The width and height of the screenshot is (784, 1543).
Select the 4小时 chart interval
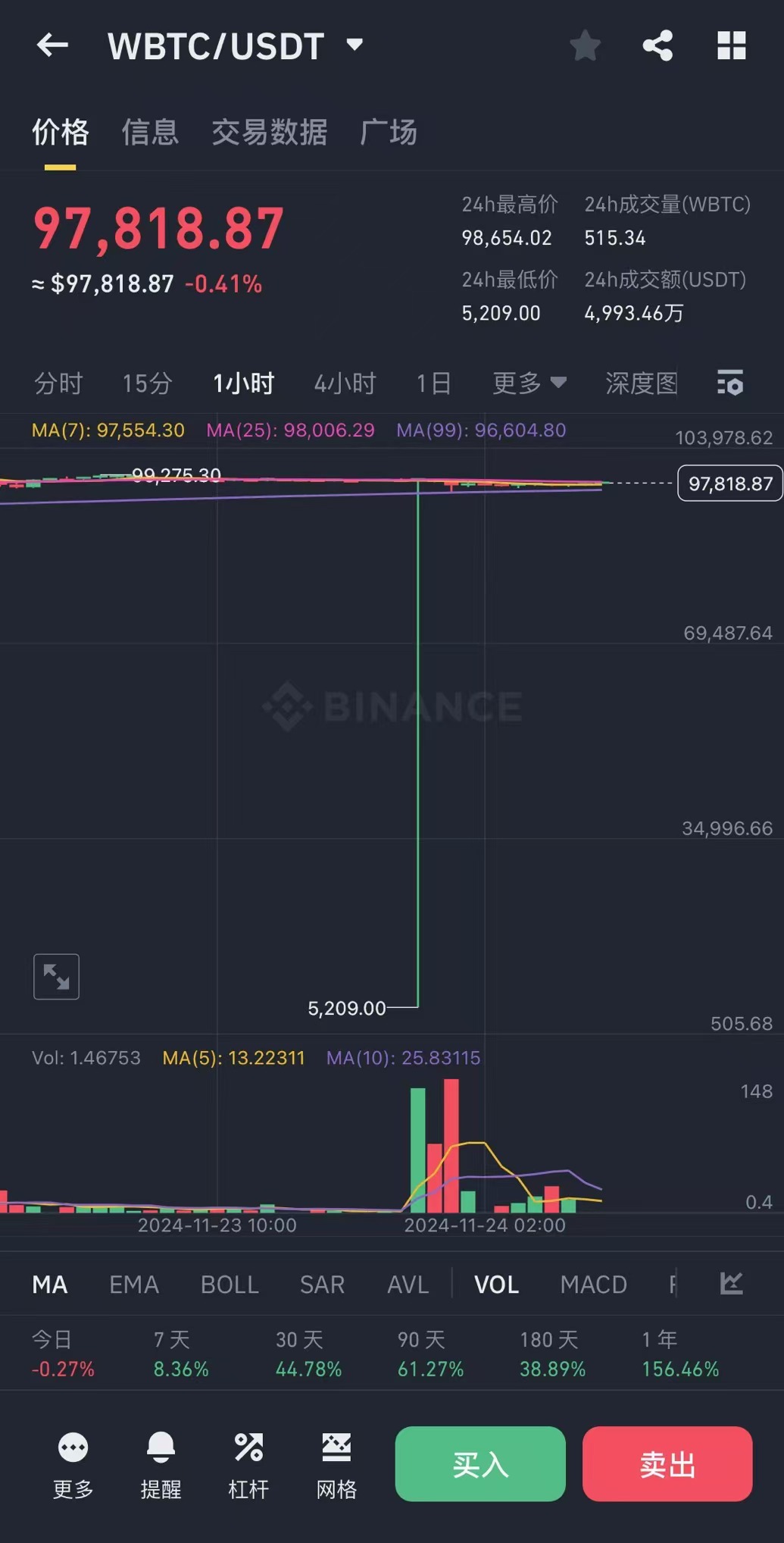point(345,383)
